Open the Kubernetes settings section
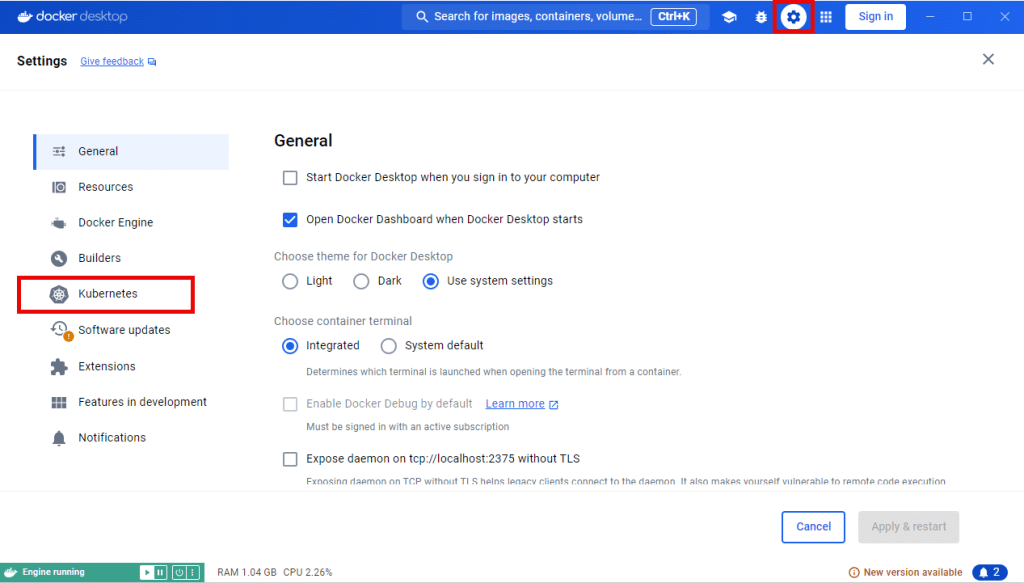The image size is (1024, 583). tap(107, 294)
